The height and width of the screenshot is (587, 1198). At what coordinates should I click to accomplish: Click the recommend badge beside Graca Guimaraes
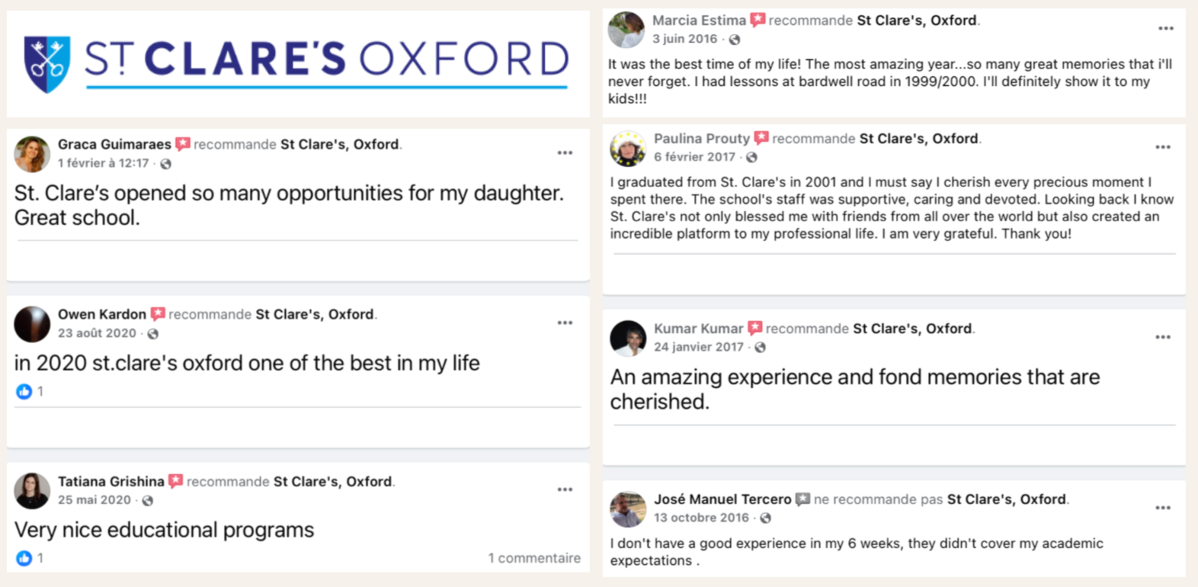(x=183, y=145)
